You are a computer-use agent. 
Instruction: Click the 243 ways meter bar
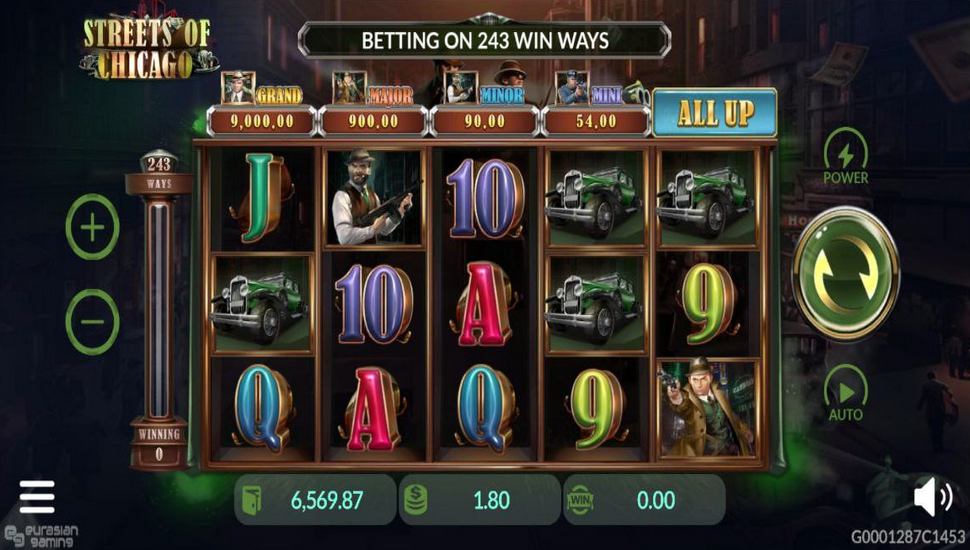click(159, 309)
